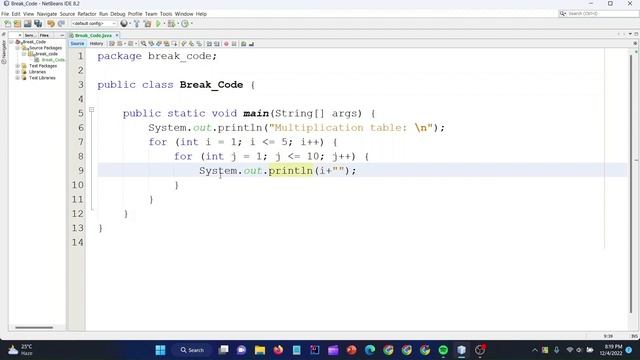The width and height of the screenshot is (640, 360).
Task: Click the editor vertical scrollbar
Action: tap(631, 184)
